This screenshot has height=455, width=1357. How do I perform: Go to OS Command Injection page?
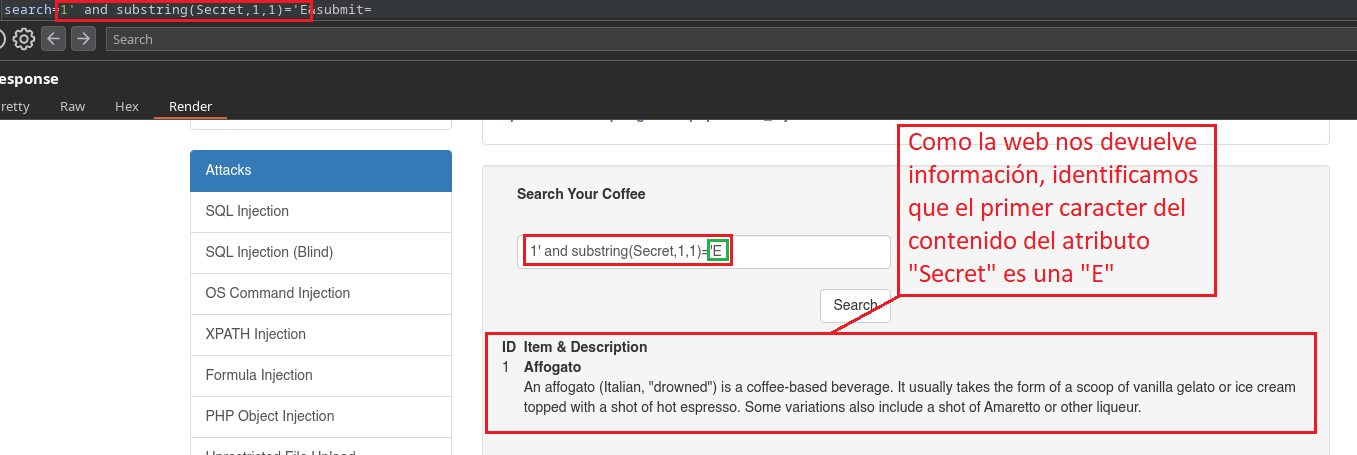click(277, 293)
